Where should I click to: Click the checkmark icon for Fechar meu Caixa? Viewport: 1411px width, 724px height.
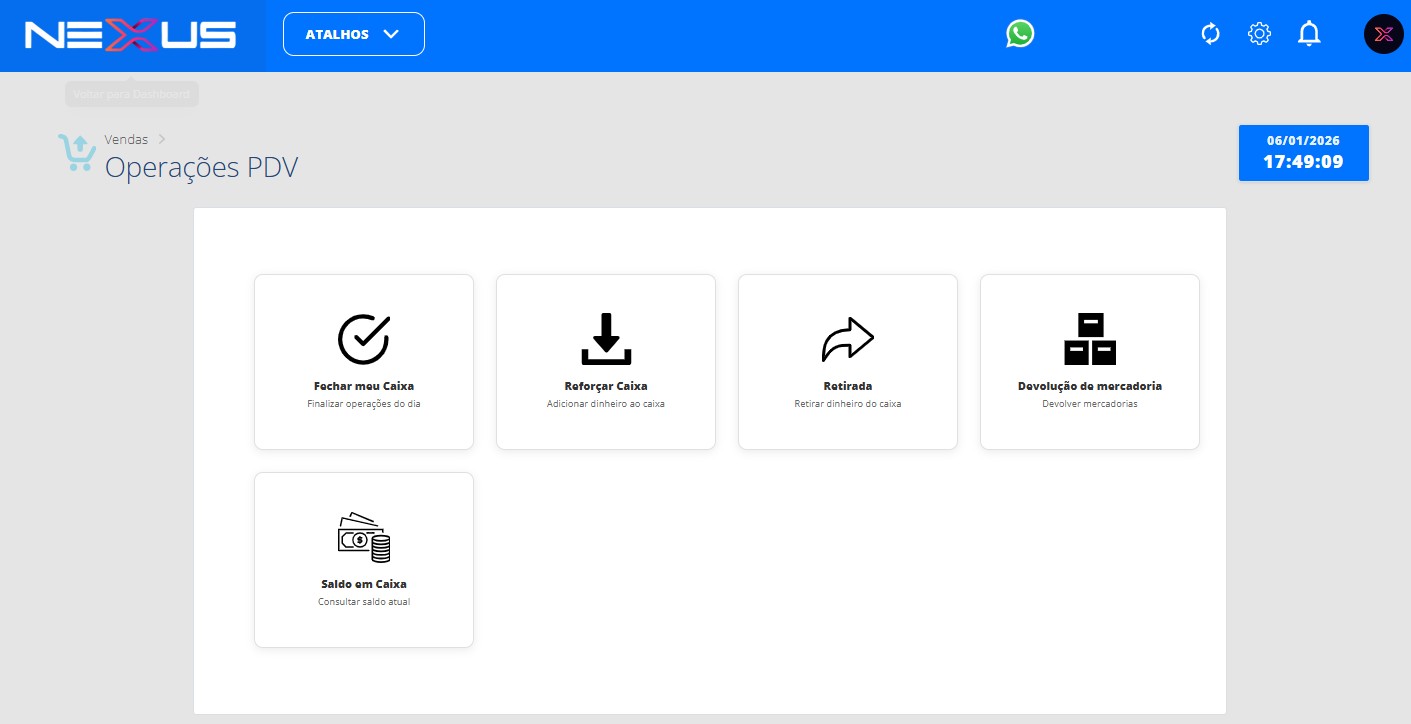coord(364,339)
